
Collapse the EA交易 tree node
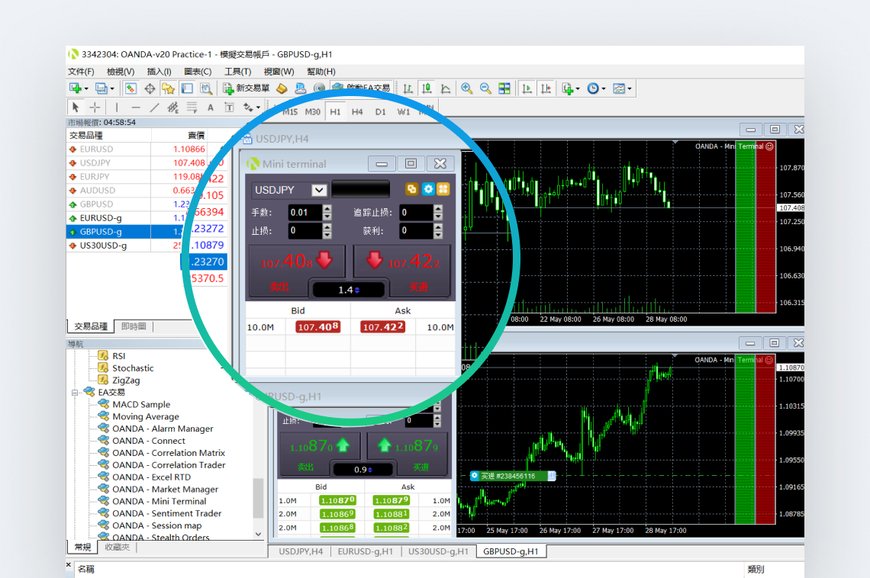[75, 393]
